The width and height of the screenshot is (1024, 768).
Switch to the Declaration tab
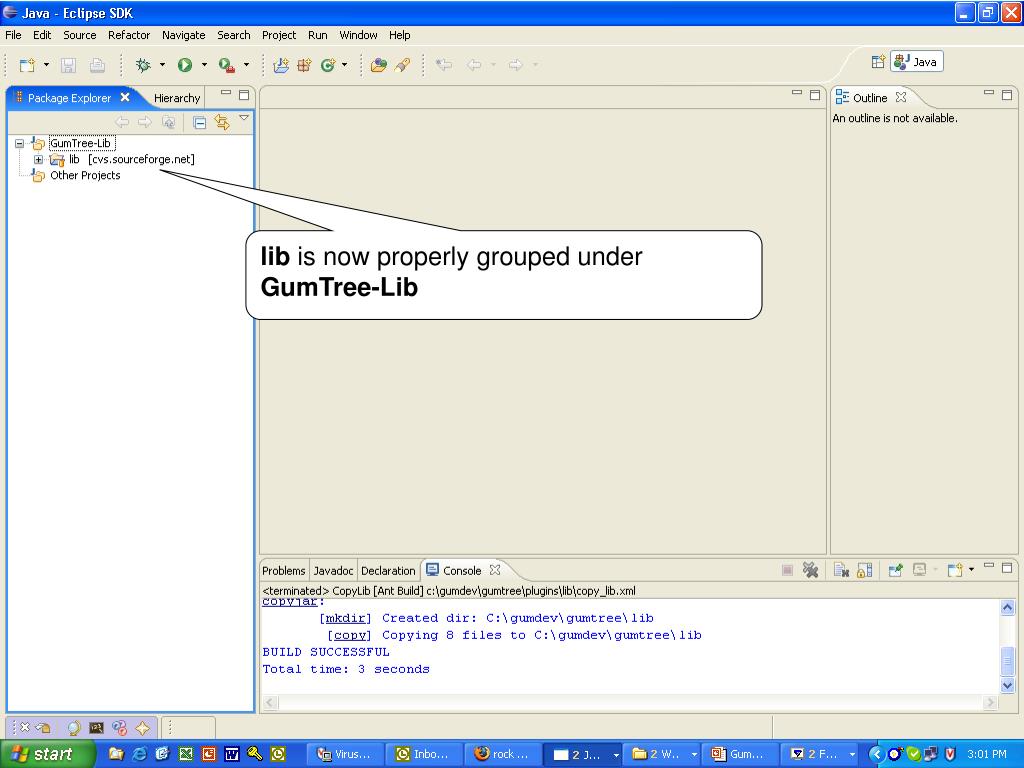pyautogui.click(x=388, y=571)
